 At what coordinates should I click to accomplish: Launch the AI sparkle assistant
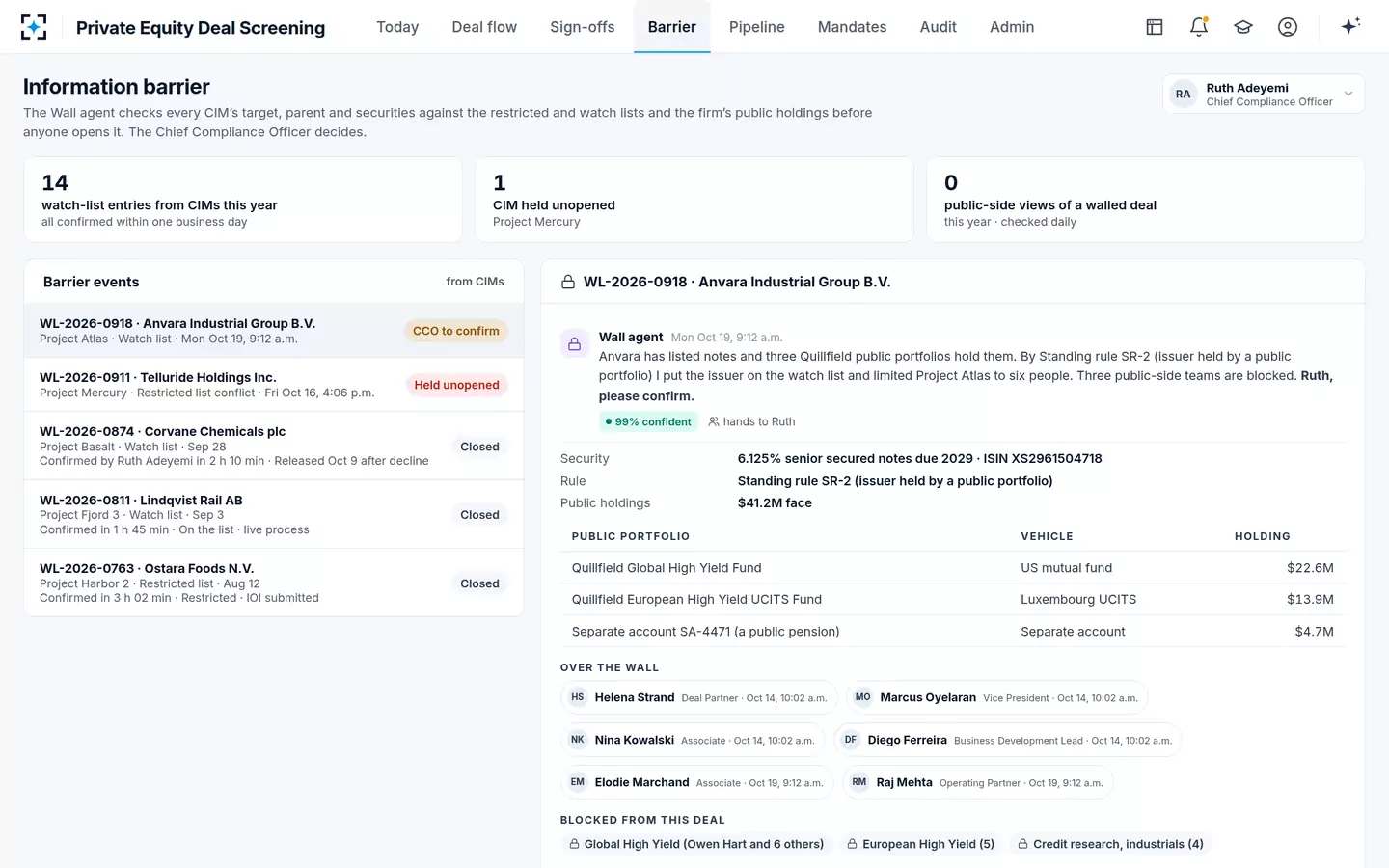[1350, 26]
